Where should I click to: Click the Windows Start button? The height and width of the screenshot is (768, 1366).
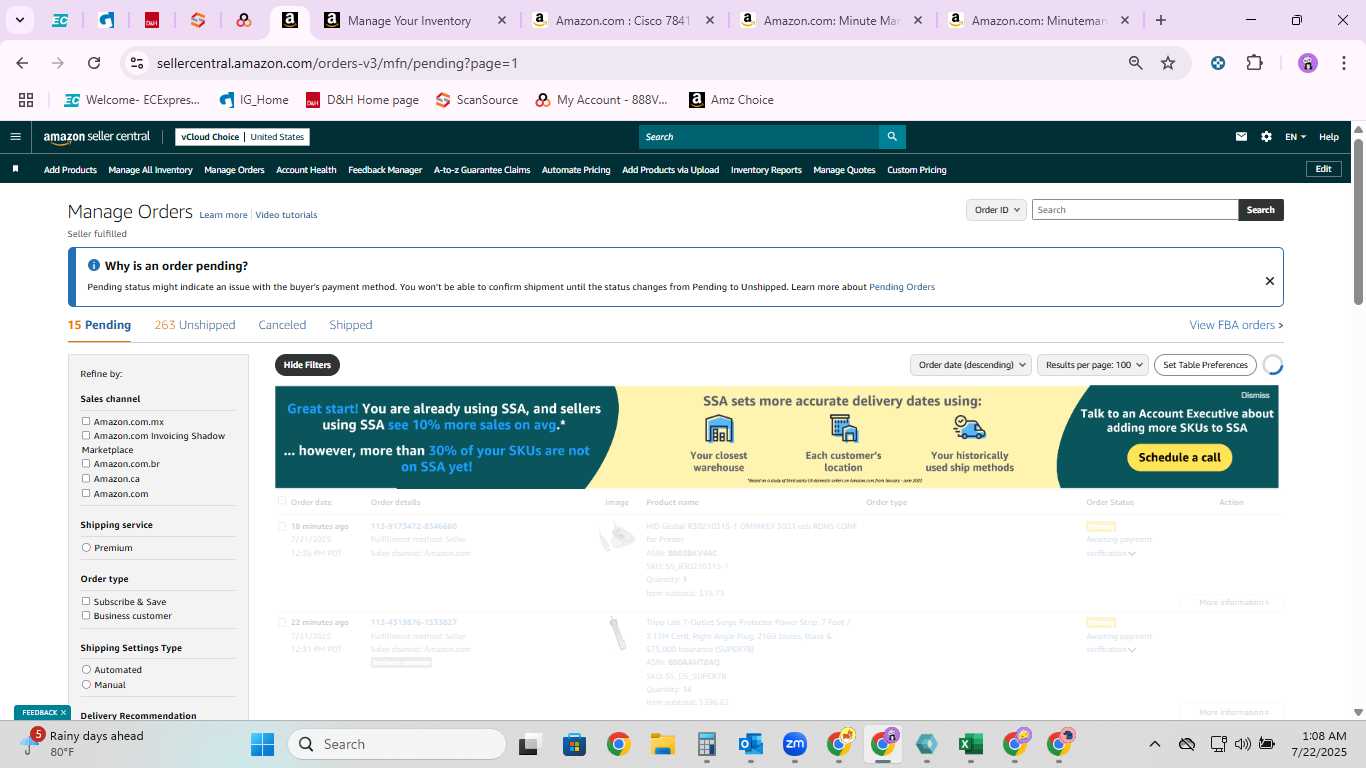(x=262, y=744)
